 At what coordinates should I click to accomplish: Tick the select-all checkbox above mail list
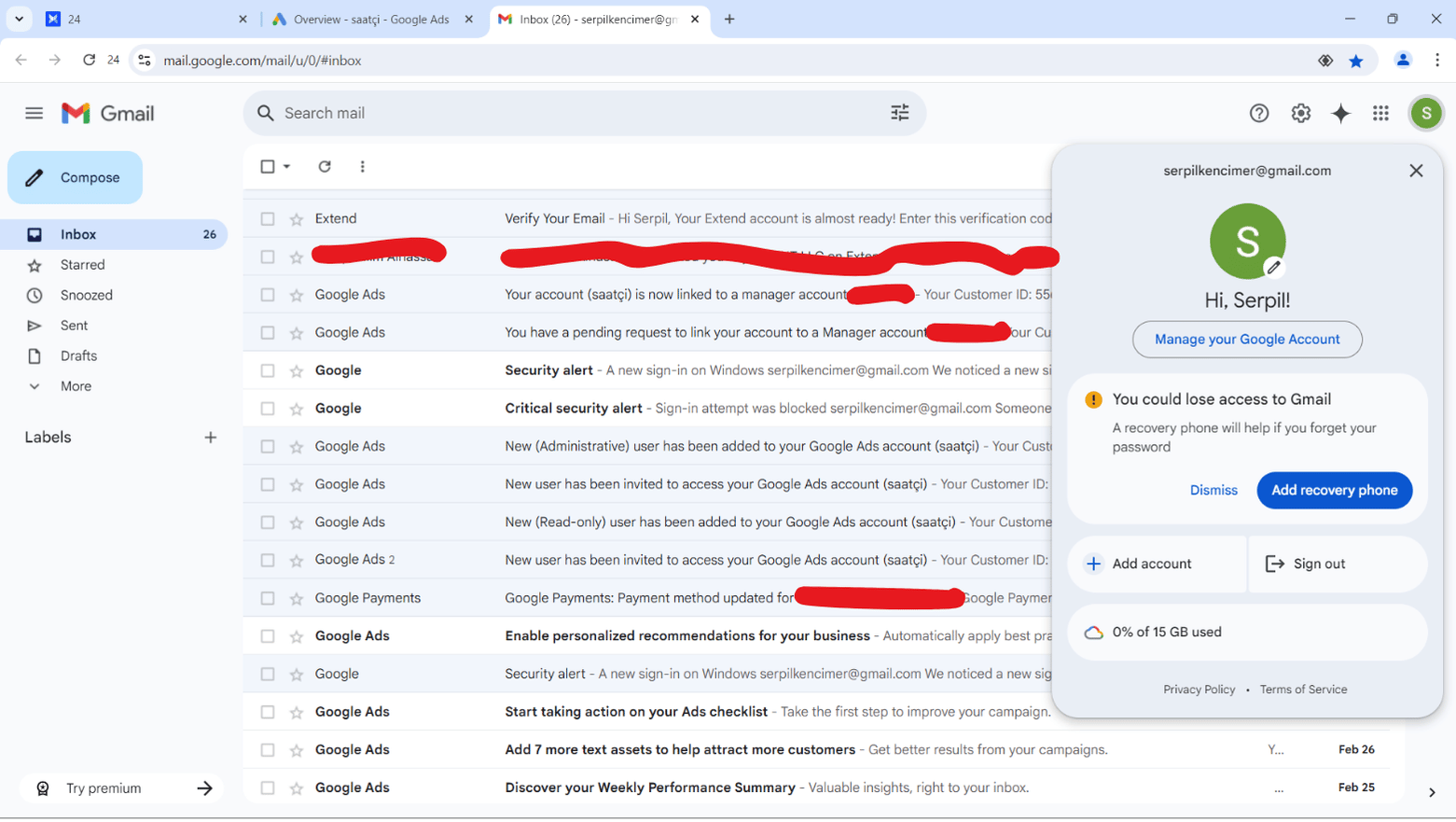[x=268, y=166]
